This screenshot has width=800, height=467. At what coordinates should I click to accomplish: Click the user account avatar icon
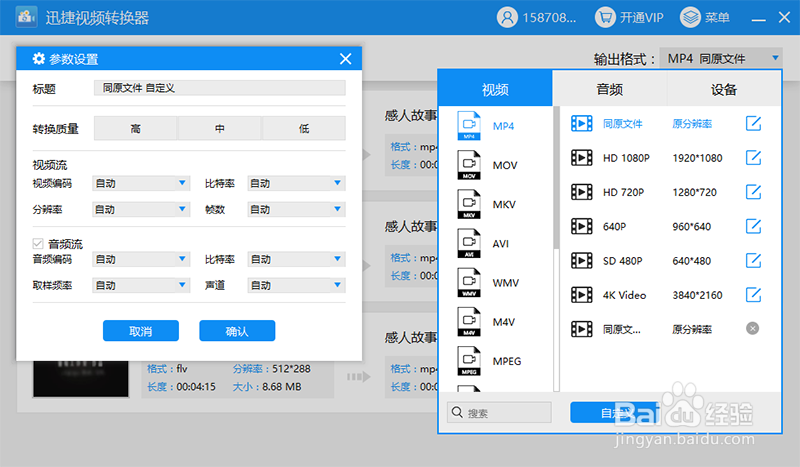(x=507, y=17)
